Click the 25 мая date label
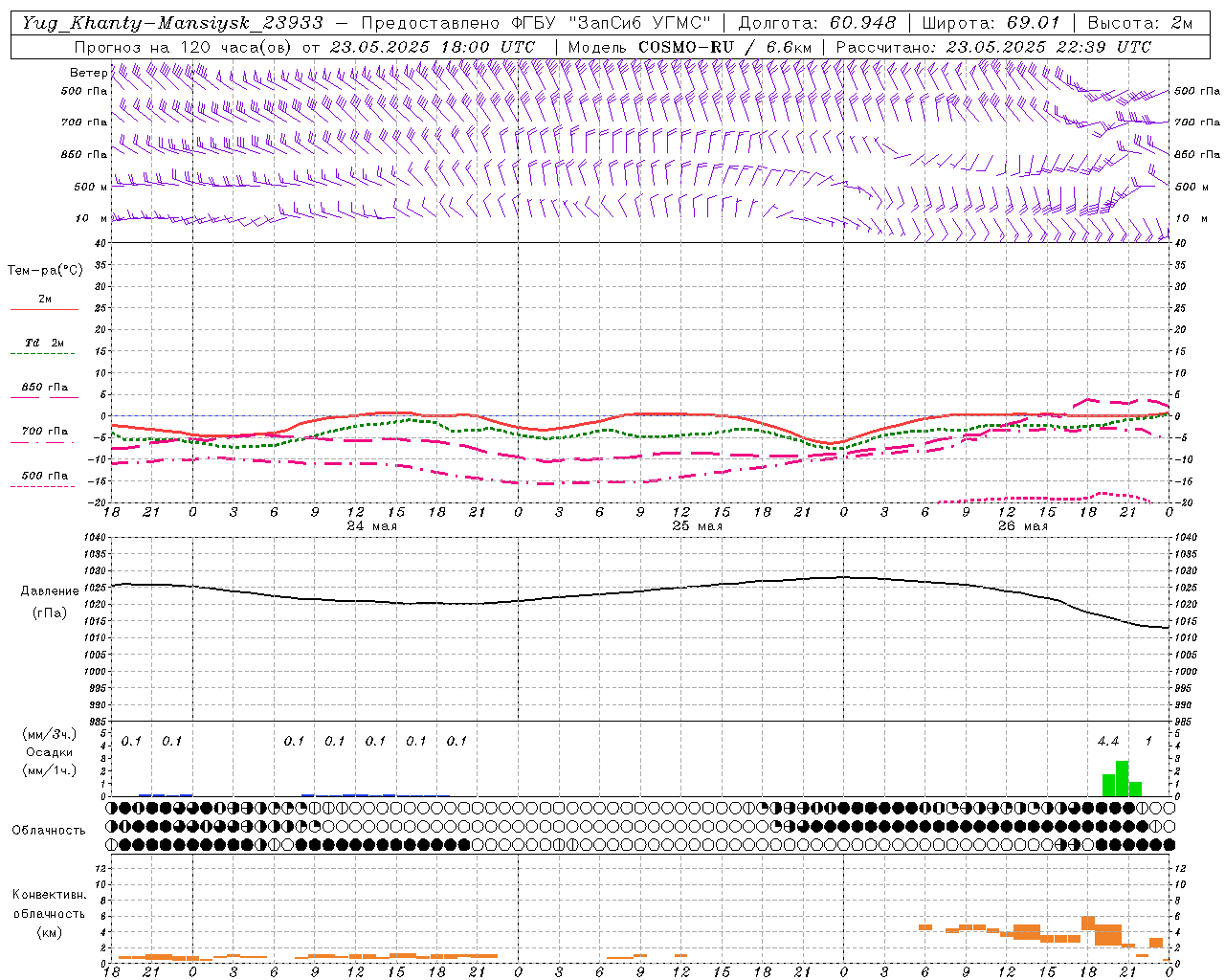 click(x=697, y=526)
